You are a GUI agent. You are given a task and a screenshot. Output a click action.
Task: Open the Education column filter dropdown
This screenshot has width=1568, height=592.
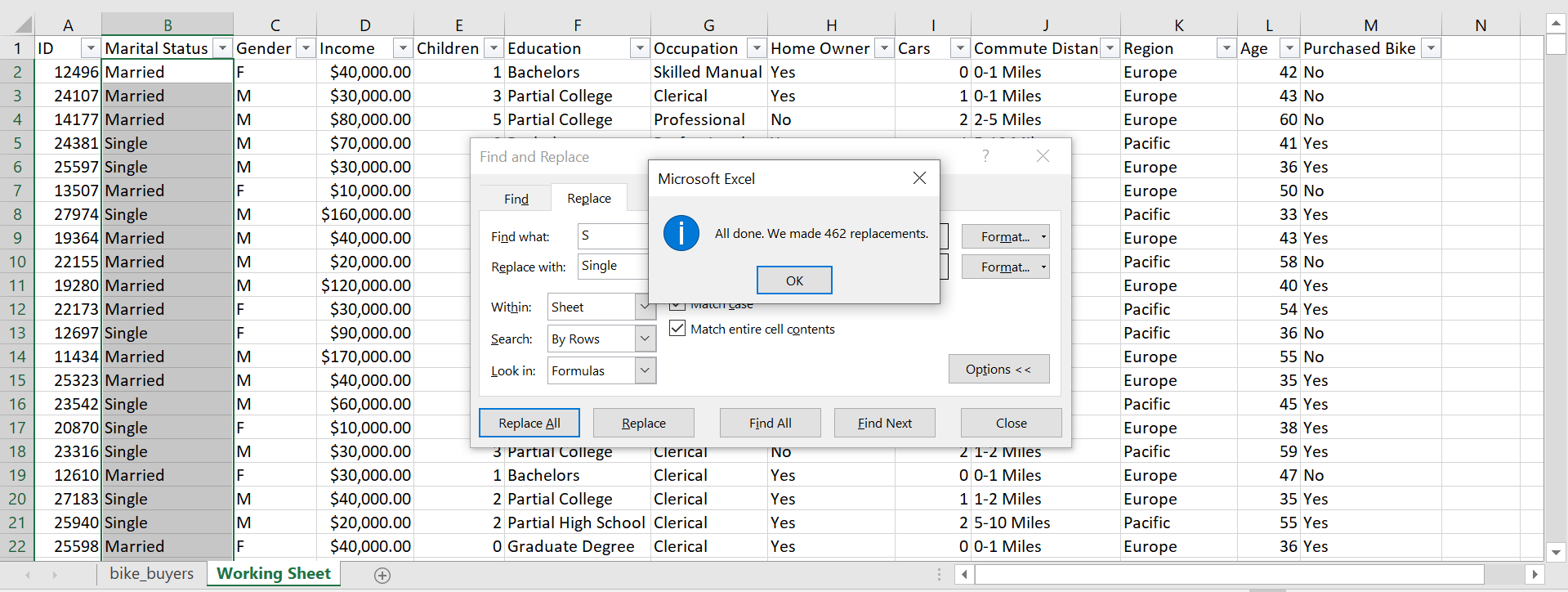tap(640, 49)
